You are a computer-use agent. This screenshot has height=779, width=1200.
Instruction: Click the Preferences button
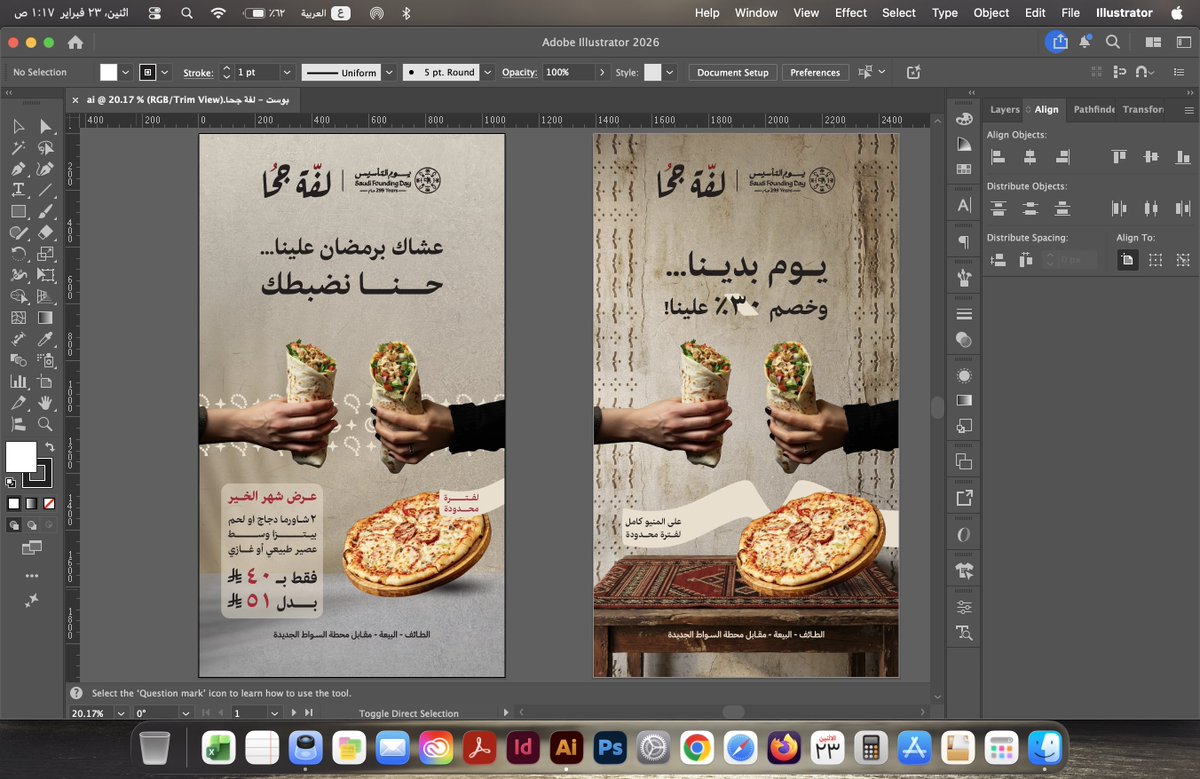click(815, 73)
